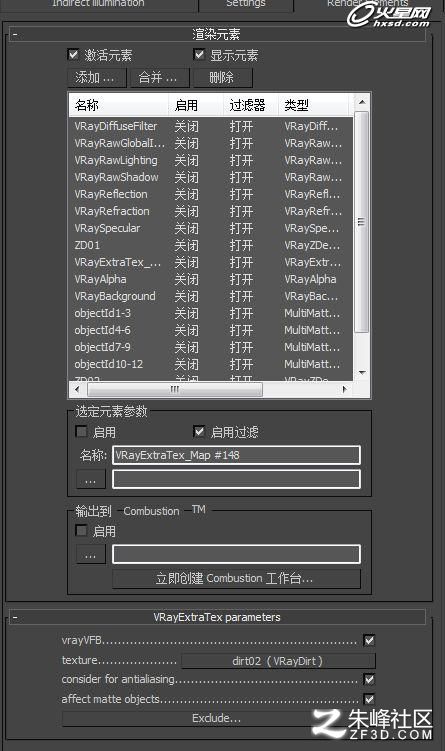
Task: Click the list's scroll-down arrow
Action: point(362,373)
